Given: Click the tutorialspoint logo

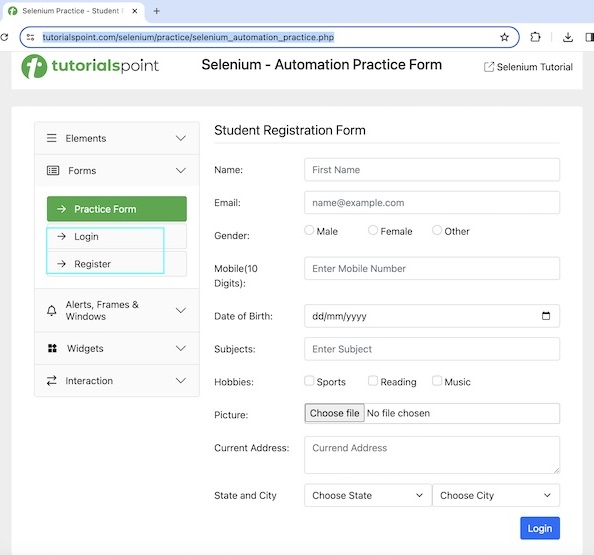Looking at the screenshot, I should tap(90, 66).
